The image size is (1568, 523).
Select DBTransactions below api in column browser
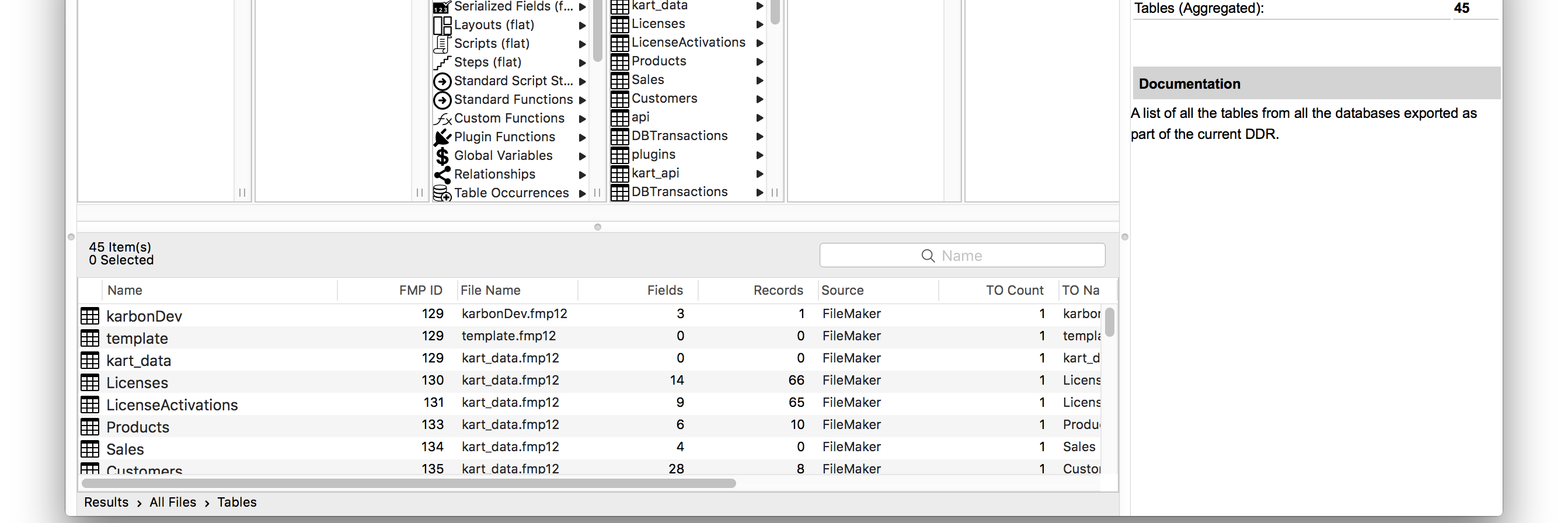pyautogui.click(x=680, y=136)
